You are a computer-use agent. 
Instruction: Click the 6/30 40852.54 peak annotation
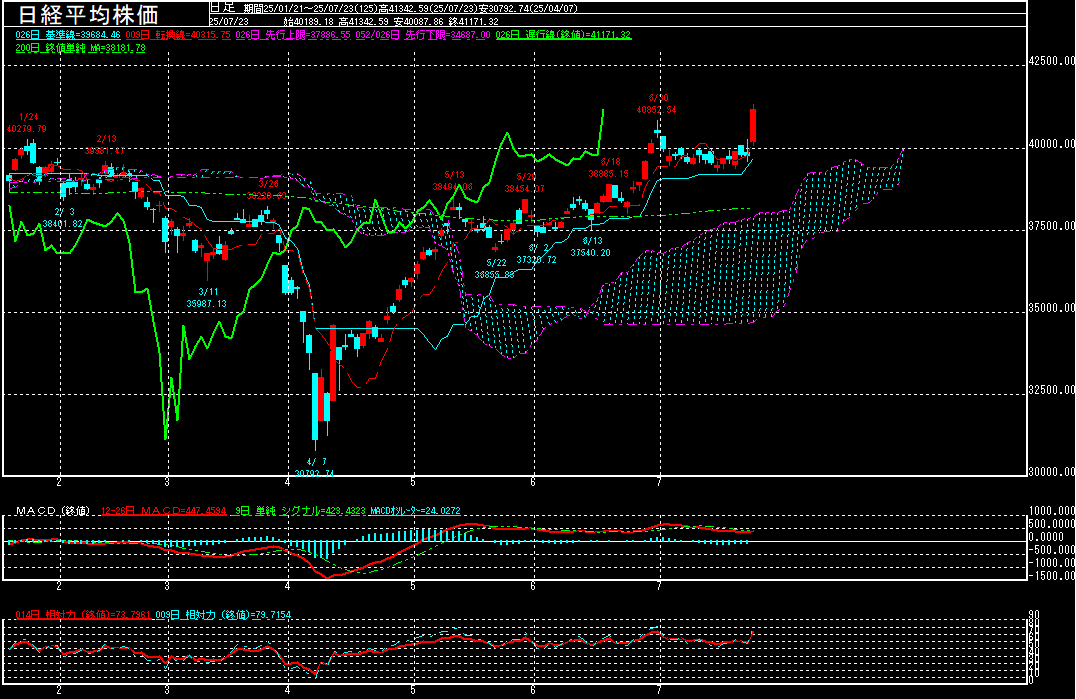pos(657,104)
